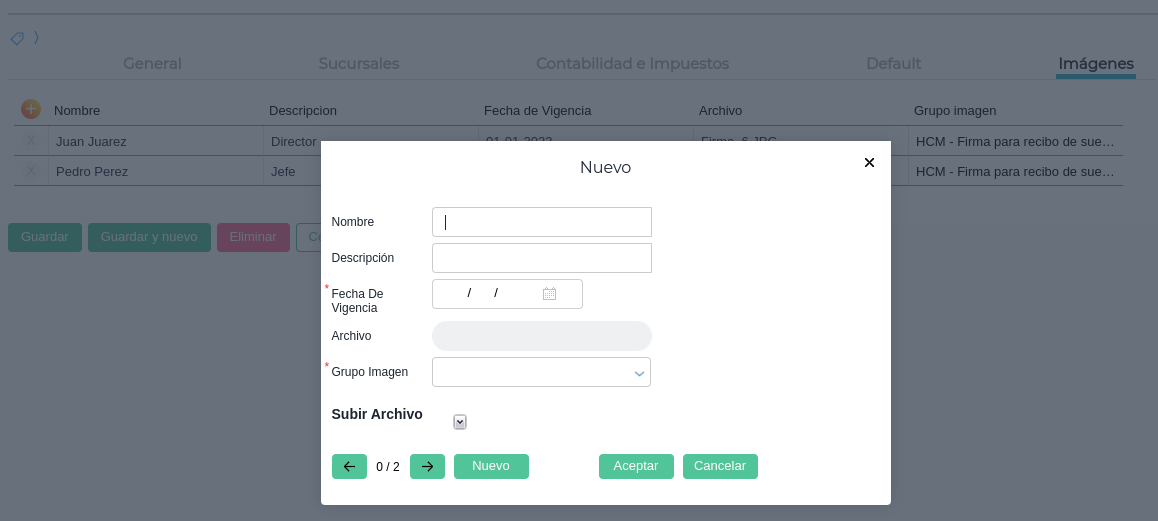Go to the next record arrow
The height and width of the screenshot is (521, 1158).
(x=427, y=467)
